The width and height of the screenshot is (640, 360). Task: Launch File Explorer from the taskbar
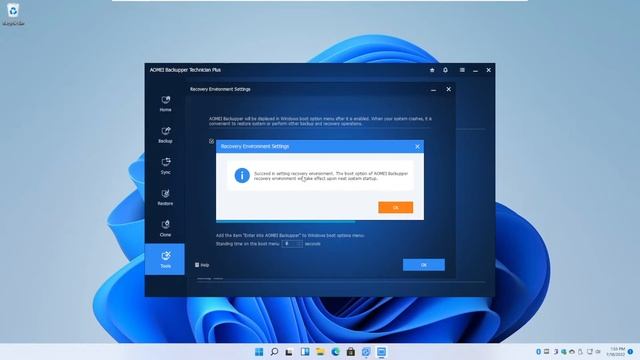coord(320,352)
